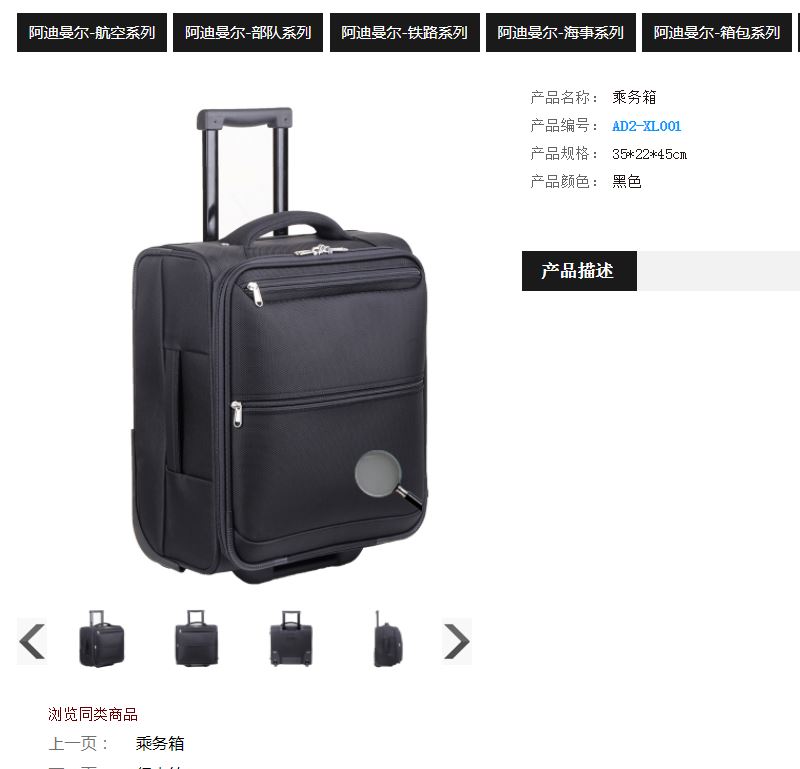This screenshot has width=800, height=769.
Task: Click the next thumbnail arrow
Action: coord(457,641)
